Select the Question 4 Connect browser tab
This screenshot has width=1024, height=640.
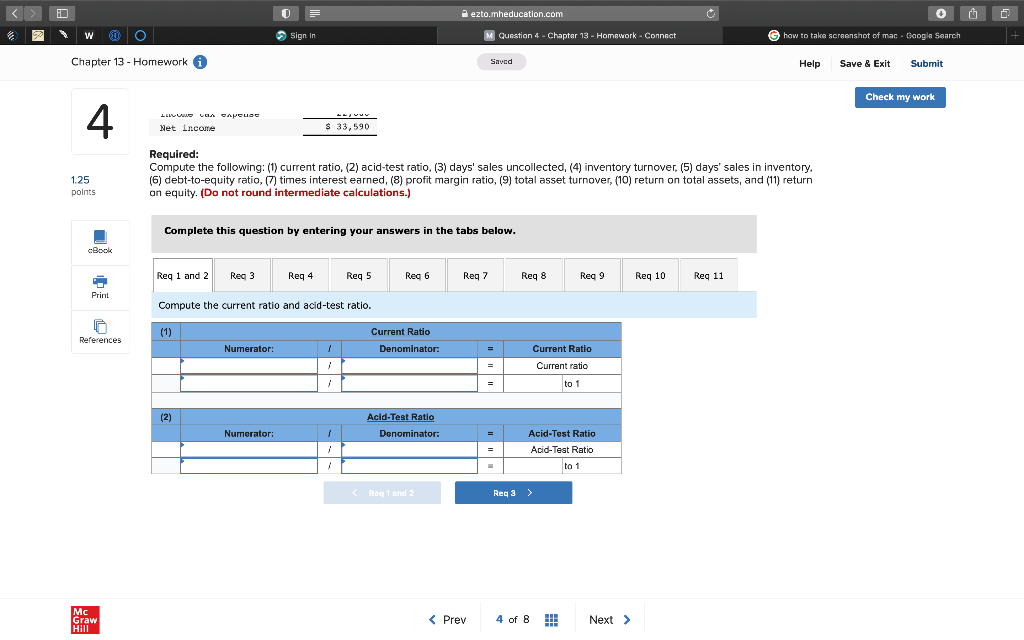[580, 35]
